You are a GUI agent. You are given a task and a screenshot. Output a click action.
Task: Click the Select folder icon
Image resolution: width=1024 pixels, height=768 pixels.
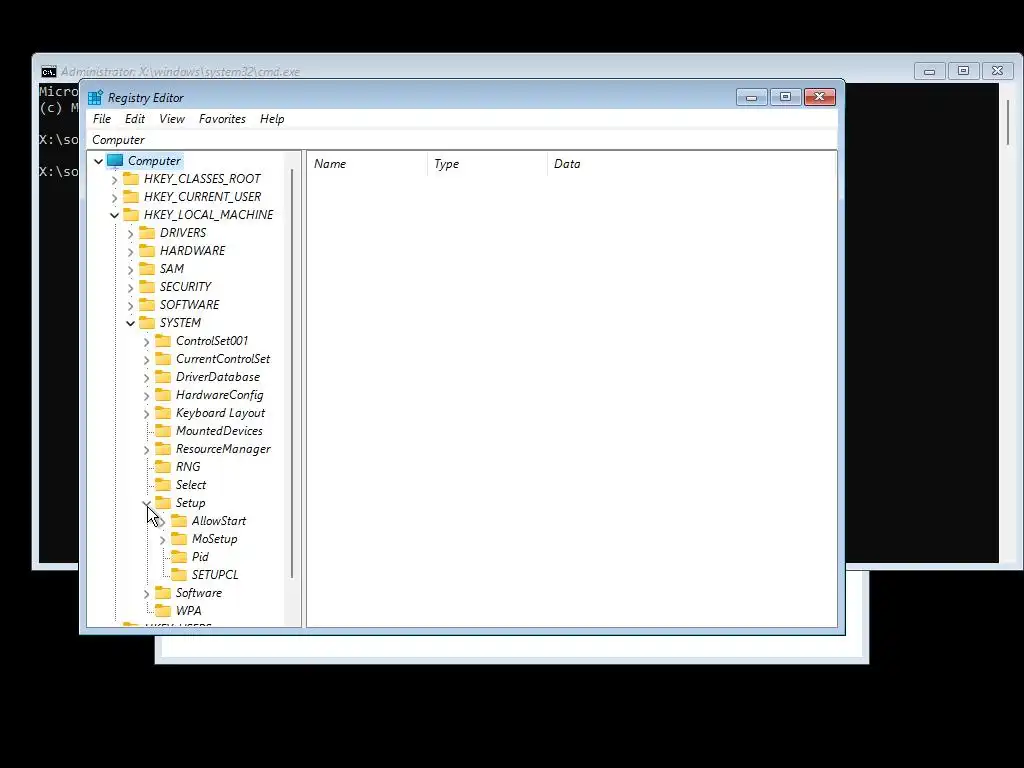point(163,485)
